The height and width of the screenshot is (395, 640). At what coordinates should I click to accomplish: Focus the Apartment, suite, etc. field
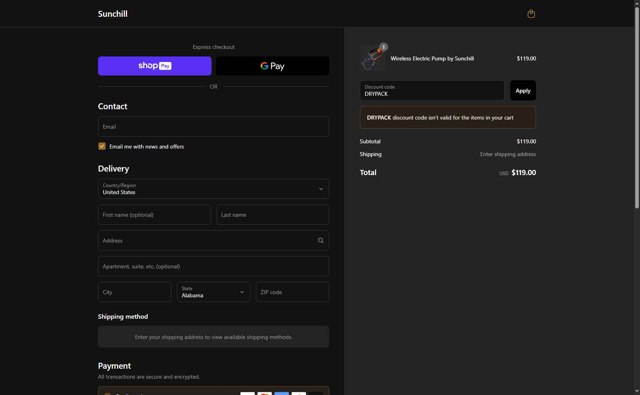tap(213, 266)
